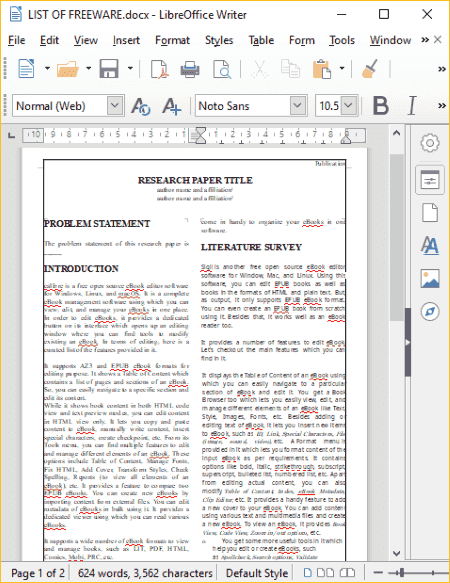
Task: Click the tab stop type selector on ruler
Action: [12, 135]
